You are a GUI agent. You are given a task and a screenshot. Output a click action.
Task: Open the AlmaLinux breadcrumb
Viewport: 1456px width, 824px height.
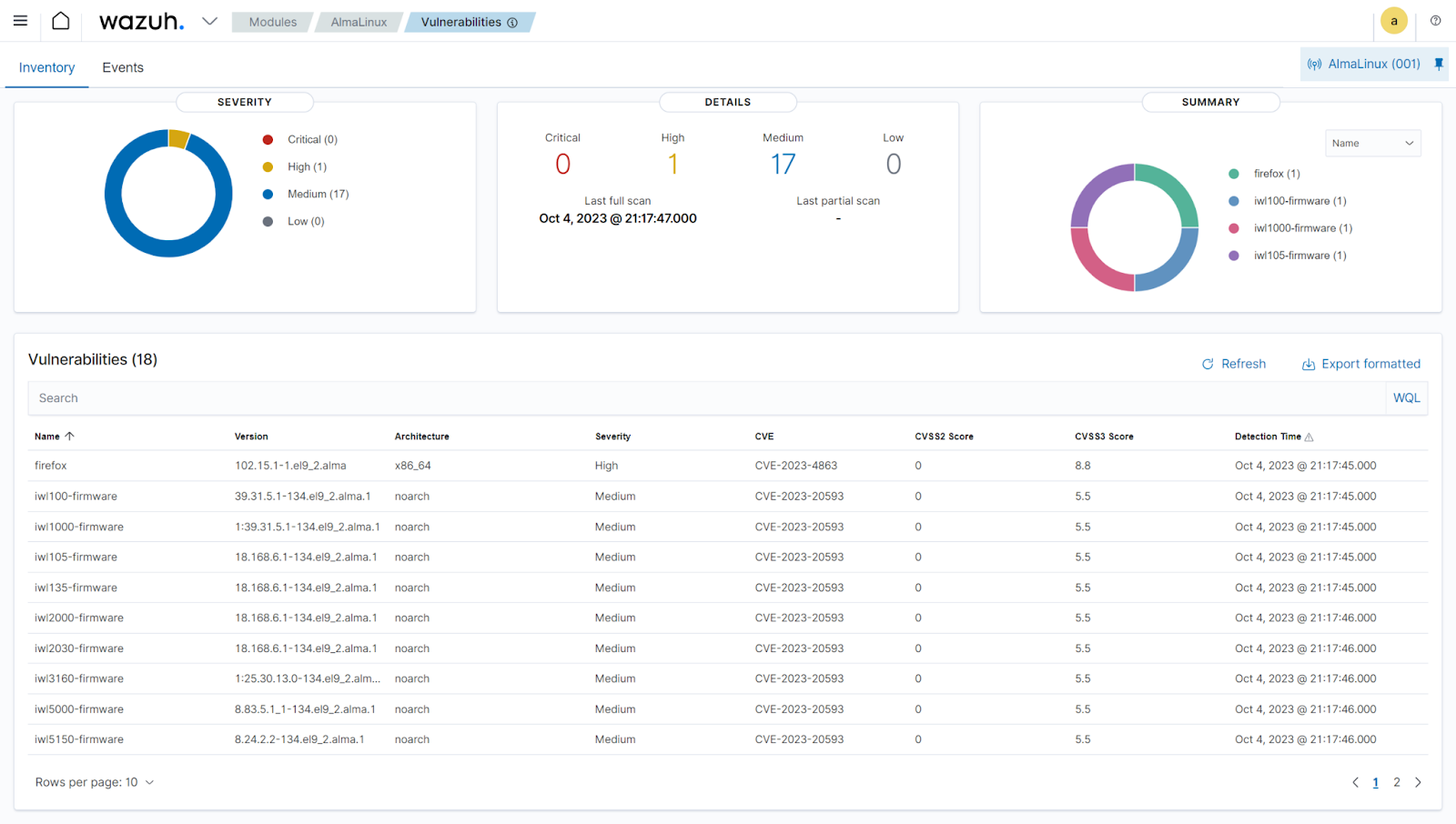(359, 22)
